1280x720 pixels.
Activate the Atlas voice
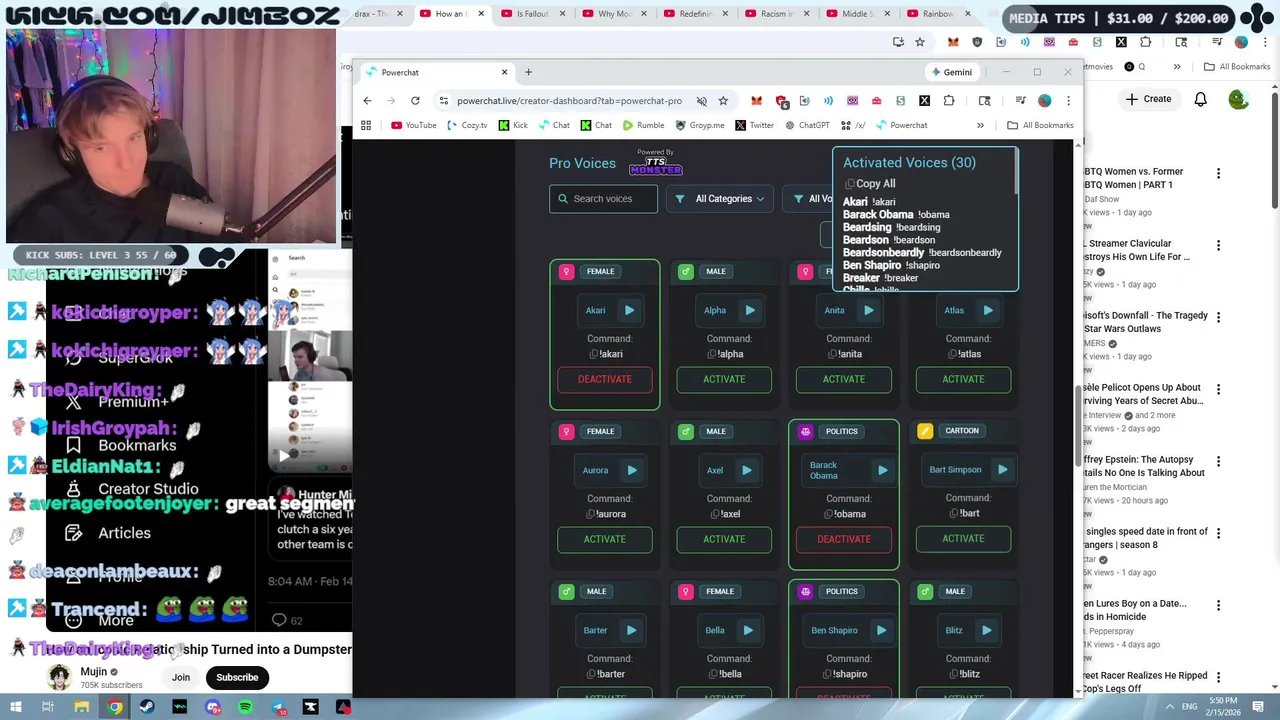coord(963,379)
